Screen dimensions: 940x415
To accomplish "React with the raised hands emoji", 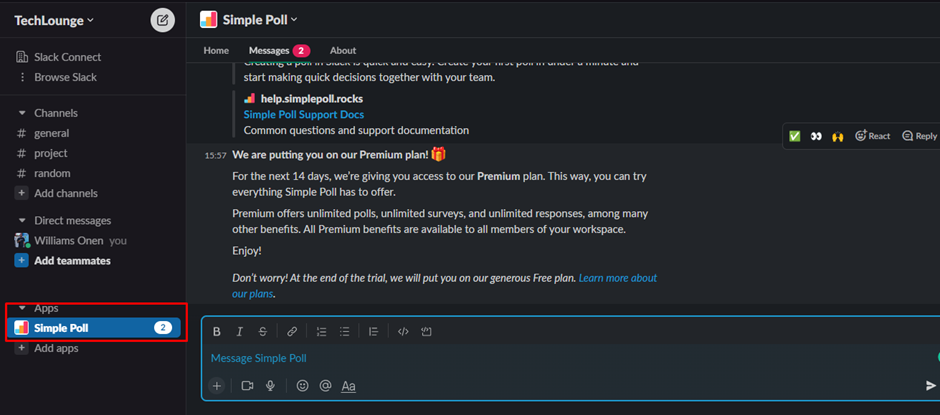I will 837,136.
